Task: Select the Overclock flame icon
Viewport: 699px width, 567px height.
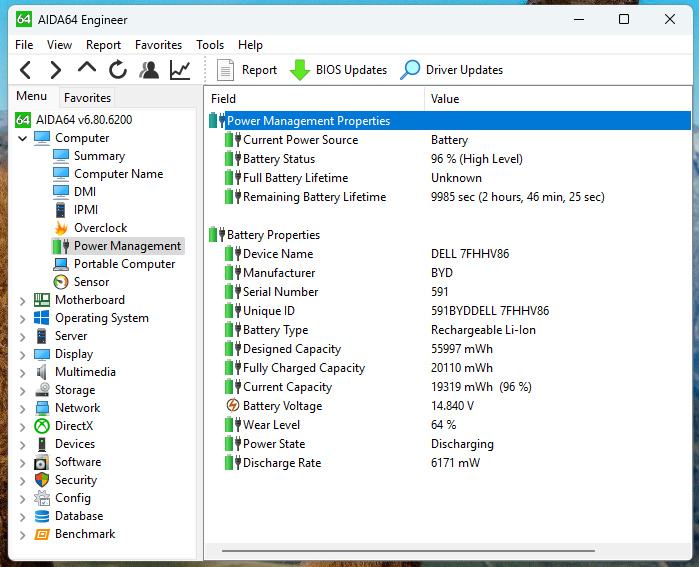Action: point(61,228)
